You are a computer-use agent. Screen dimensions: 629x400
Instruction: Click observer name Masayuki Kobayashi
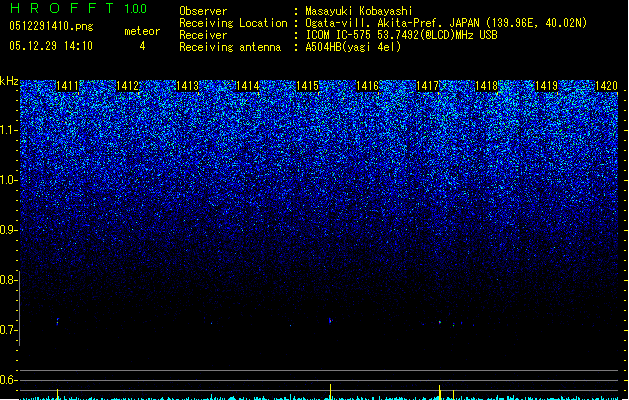(x=359, y=11)
